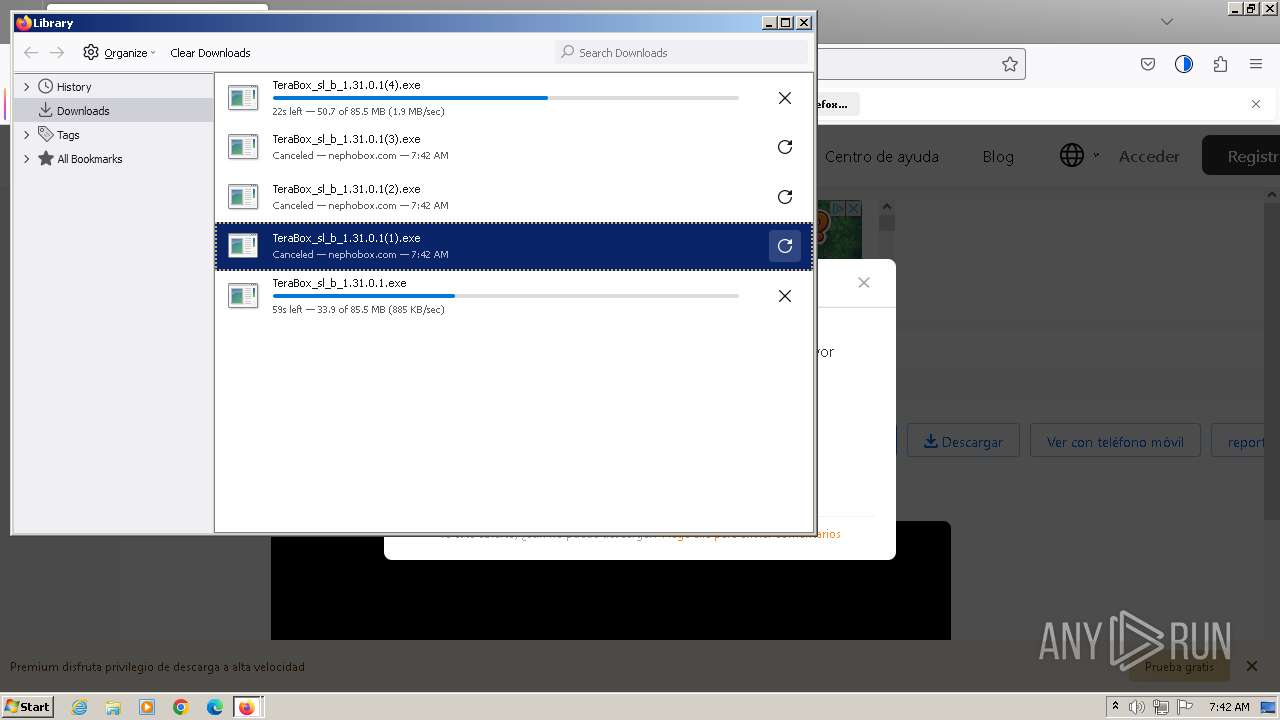Expand the Tags tree item
The width and height of the screenshot is (1280, 720).
coord(27,135)
